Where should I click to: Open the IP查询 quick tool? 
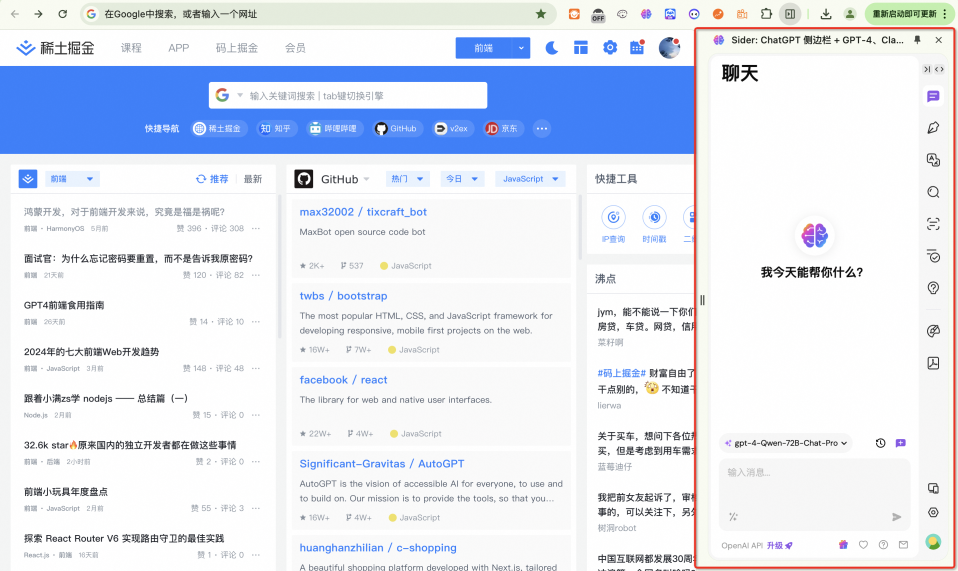tap(613, 225)
